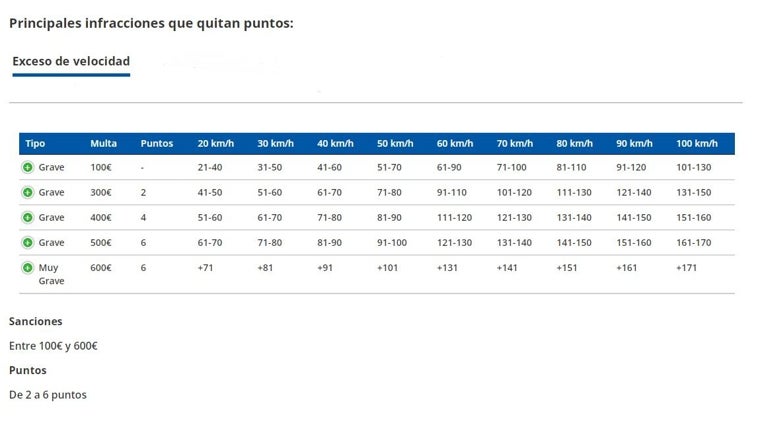Click the 161-170 speed range cell
Viewport: 760px width, 427px height.
(694, 242)
